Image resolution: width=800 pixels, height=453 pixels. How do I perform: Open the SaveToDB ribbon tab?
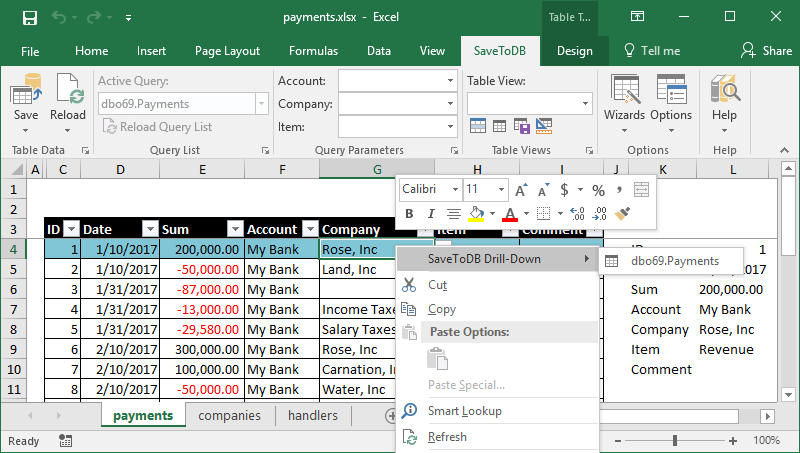pos(499,51)
